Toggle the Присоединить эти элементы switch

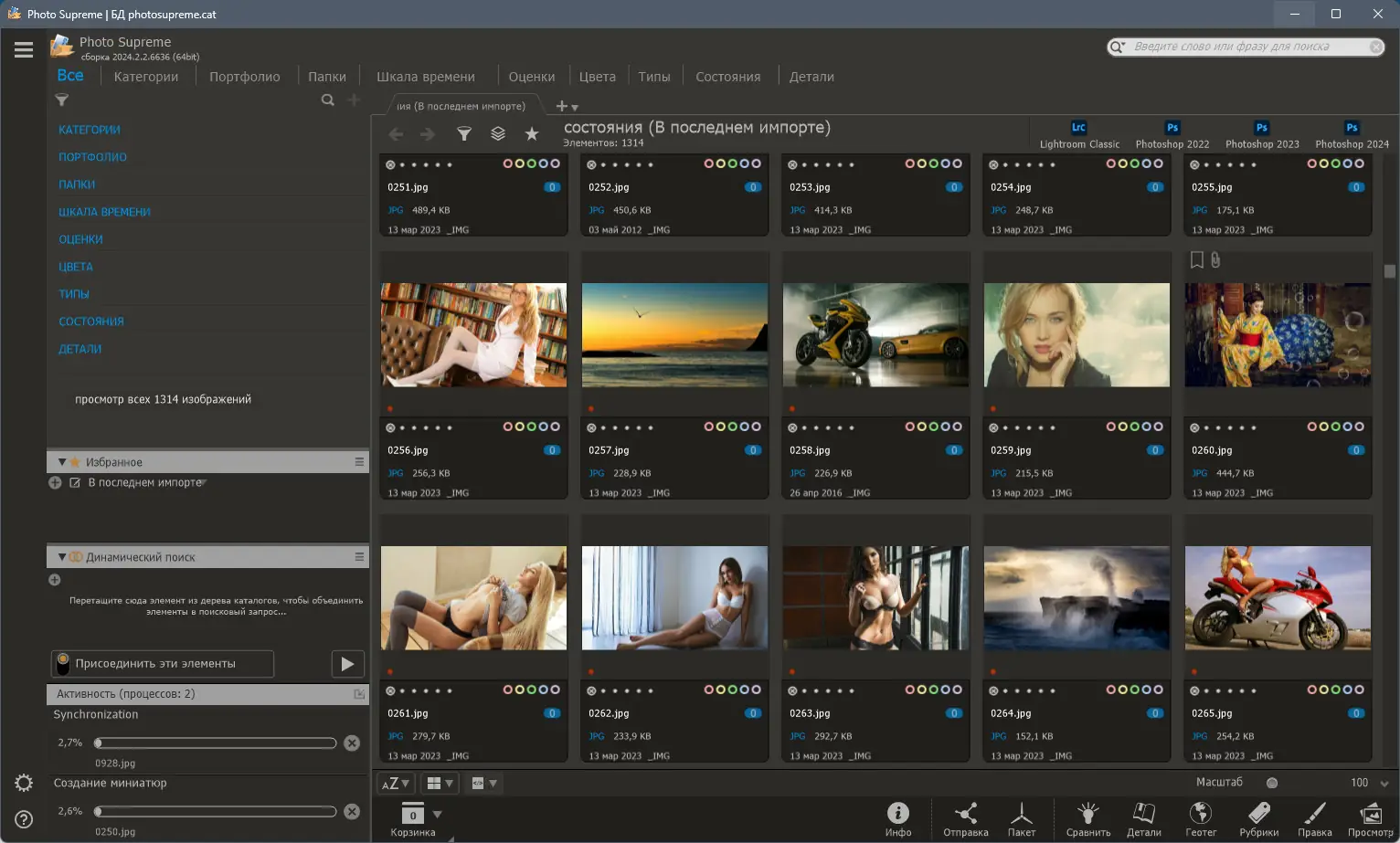click(63, 664)
